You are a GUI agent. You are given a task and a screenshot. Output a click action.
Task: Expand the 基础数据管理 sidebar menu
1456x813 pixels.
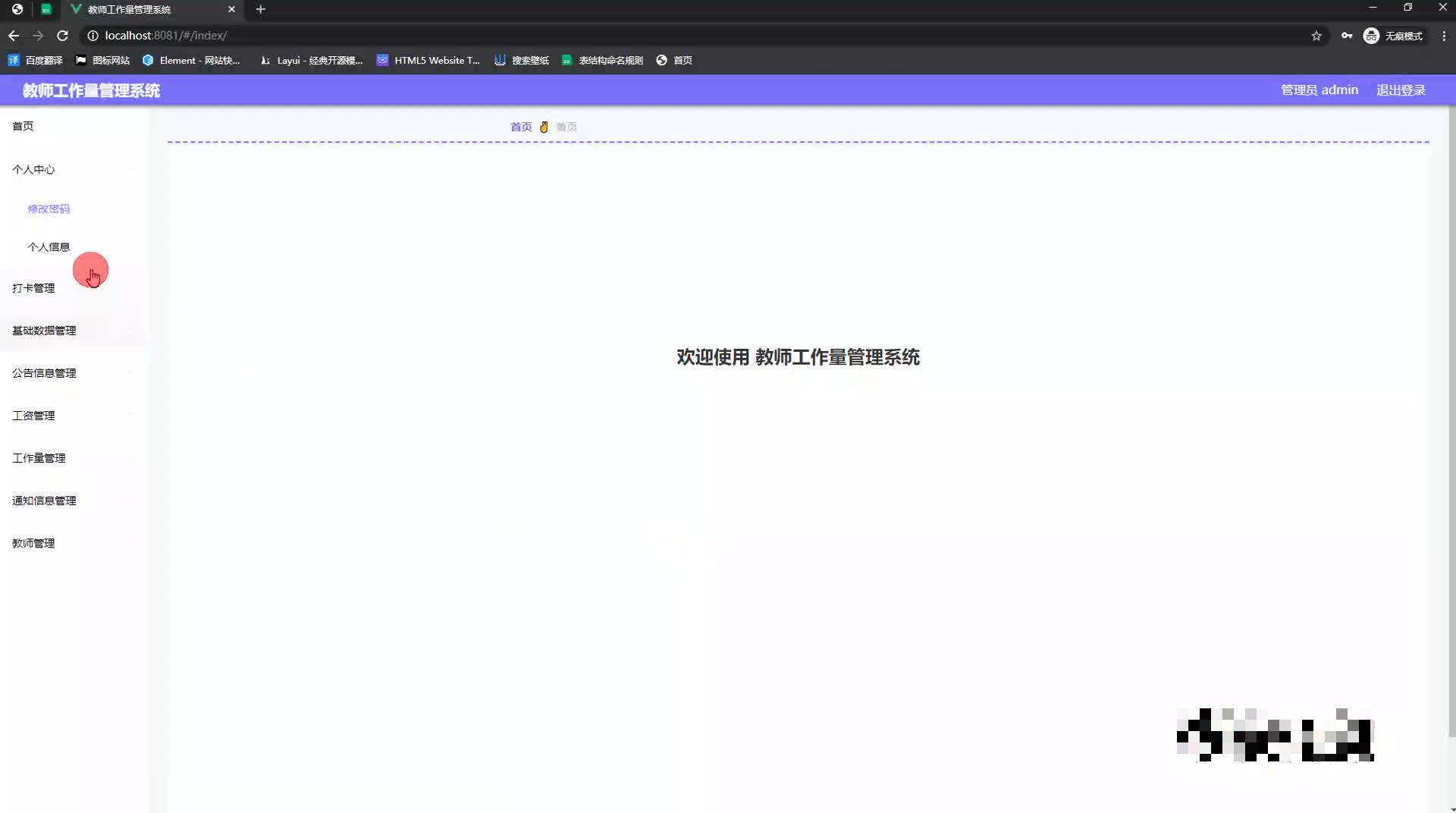coord(74,330)
